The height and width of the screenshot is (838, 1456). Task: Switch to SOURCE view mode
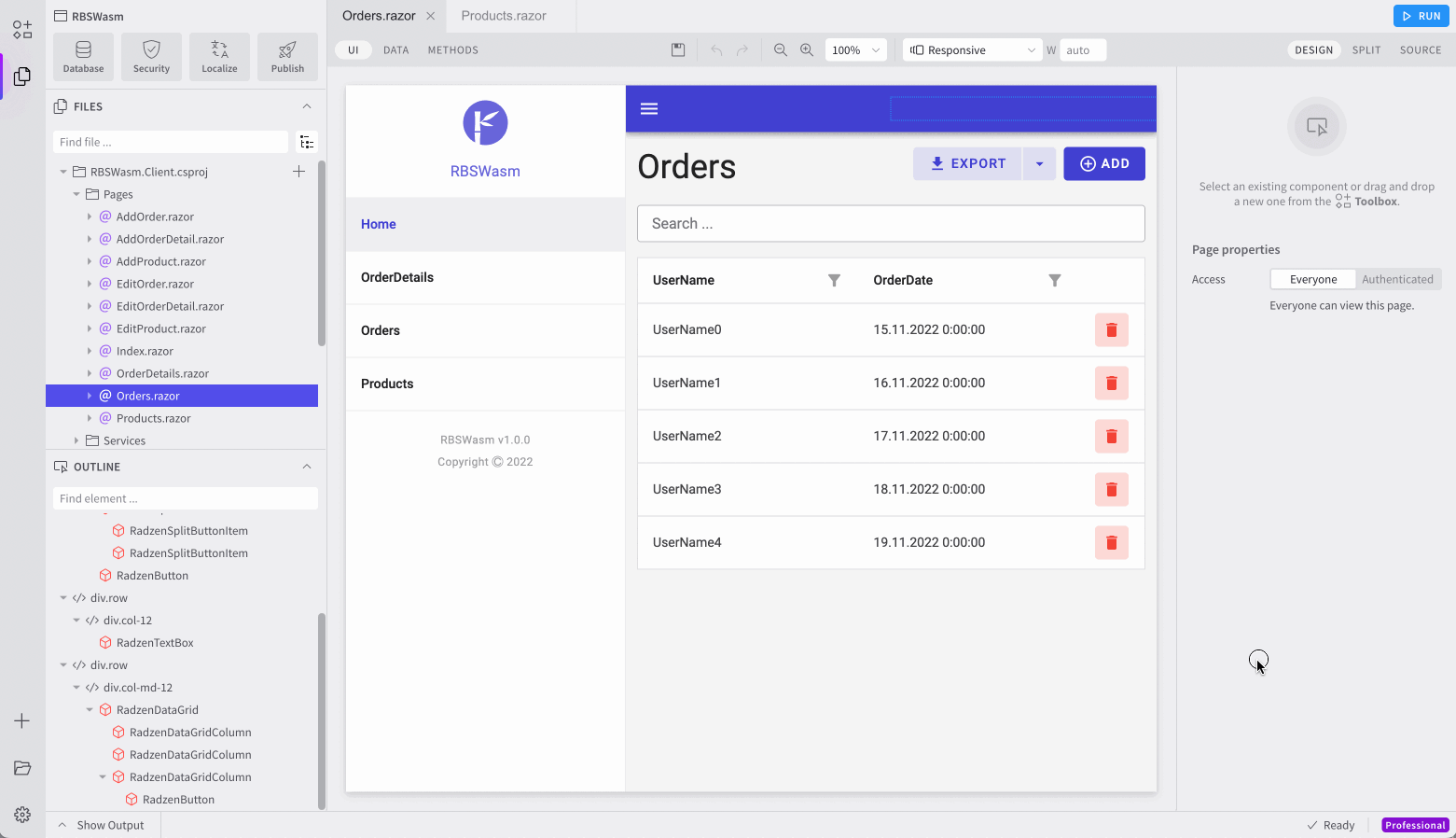click(x=1421, y=50)
